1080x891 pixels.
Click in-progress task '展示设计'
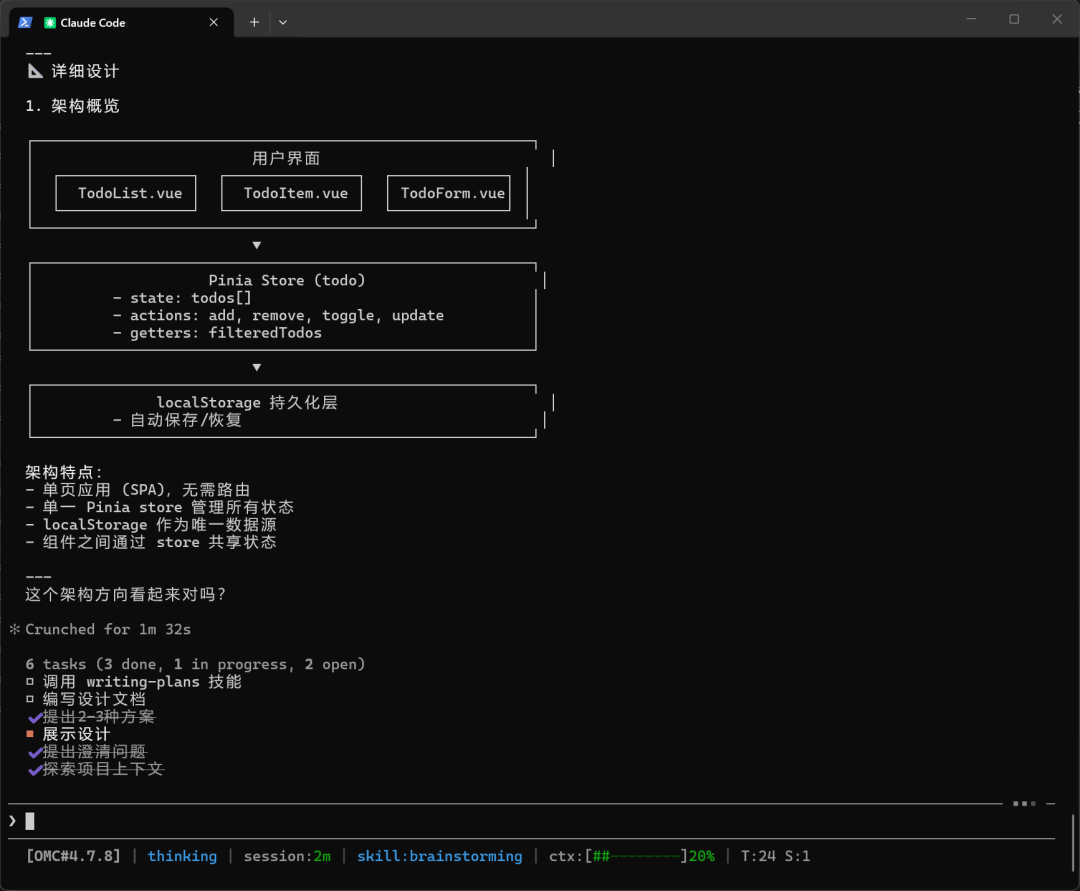(68, 734)
